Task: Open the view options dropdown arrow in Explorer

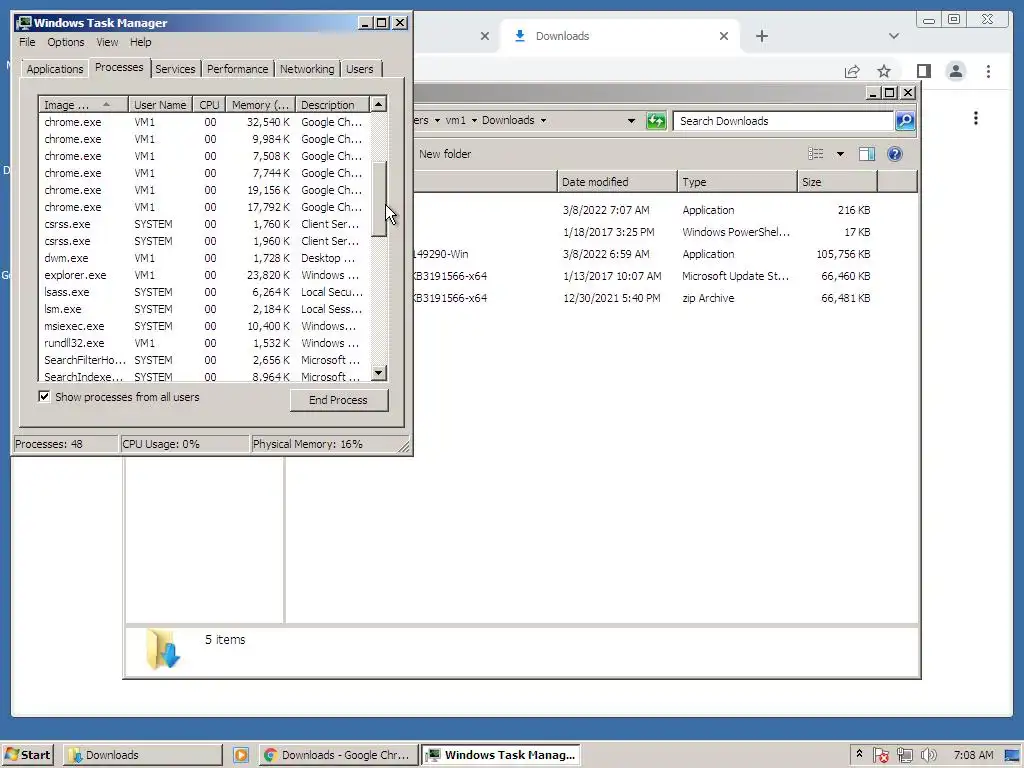Action: [x=840, y=154]
